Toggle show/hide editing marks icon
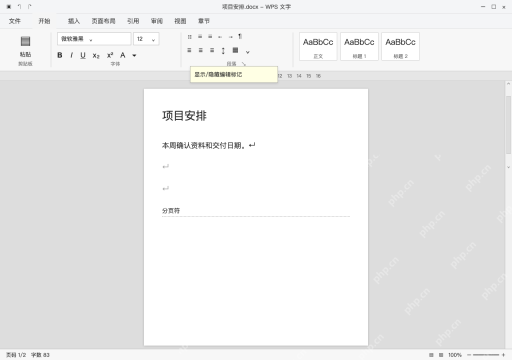Image resolution: width=512 pixels, height=360 pixels. pos(240,36)
